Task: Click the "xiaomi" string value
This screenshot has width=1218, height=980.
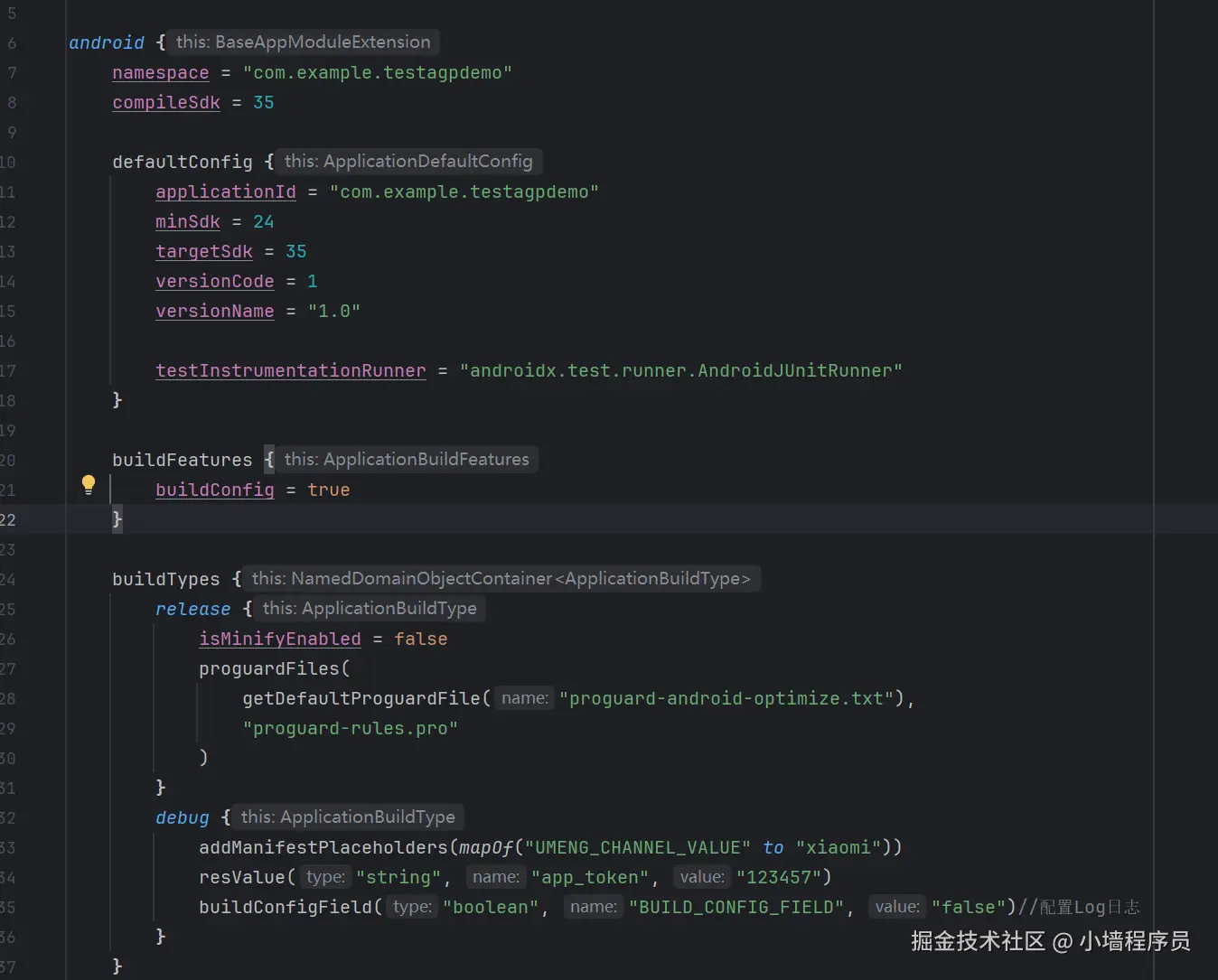Action: (839, 847)
